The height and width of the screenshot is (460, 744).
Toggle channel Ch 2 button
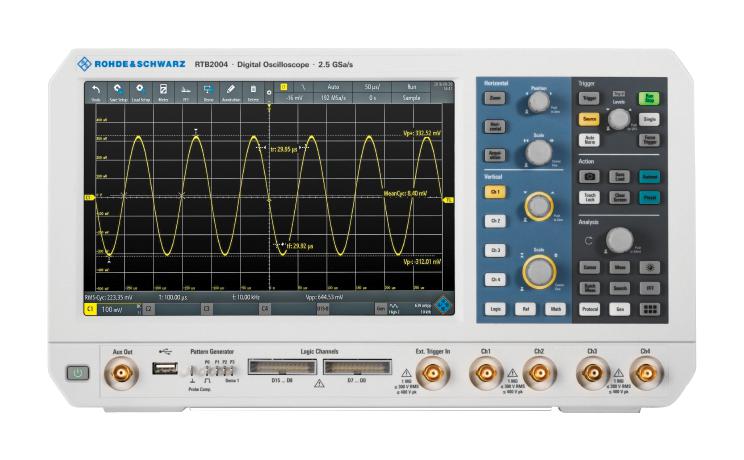[495, 221]
